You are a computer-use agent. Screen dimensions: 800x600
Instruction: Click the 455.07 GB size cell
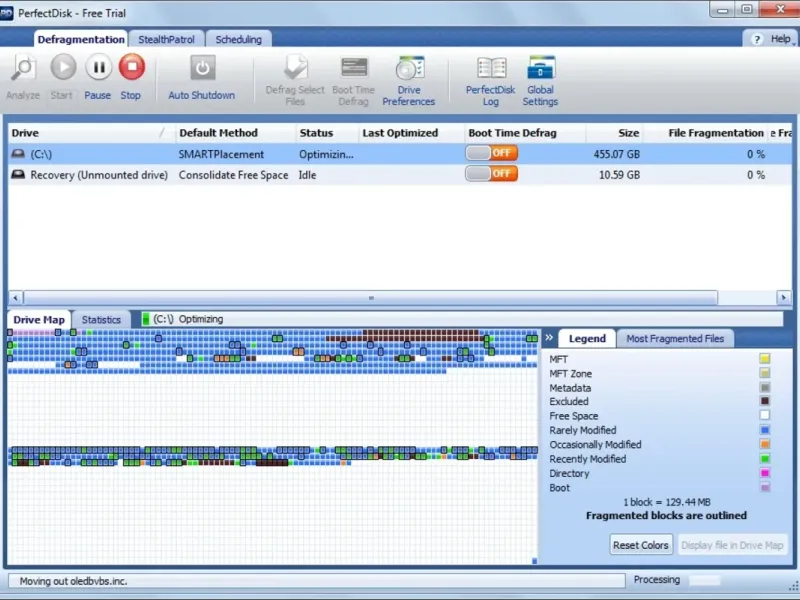tap(616, 154)
